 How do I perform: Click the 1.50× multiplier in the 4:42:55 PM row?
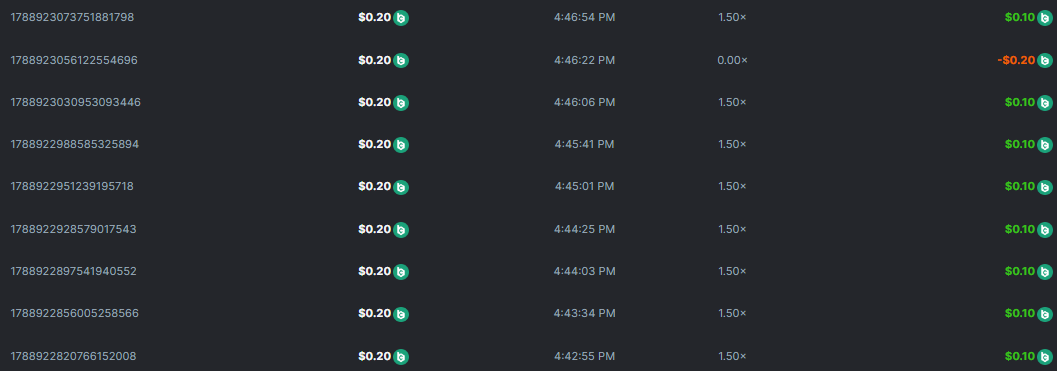(x=733, y=355)
